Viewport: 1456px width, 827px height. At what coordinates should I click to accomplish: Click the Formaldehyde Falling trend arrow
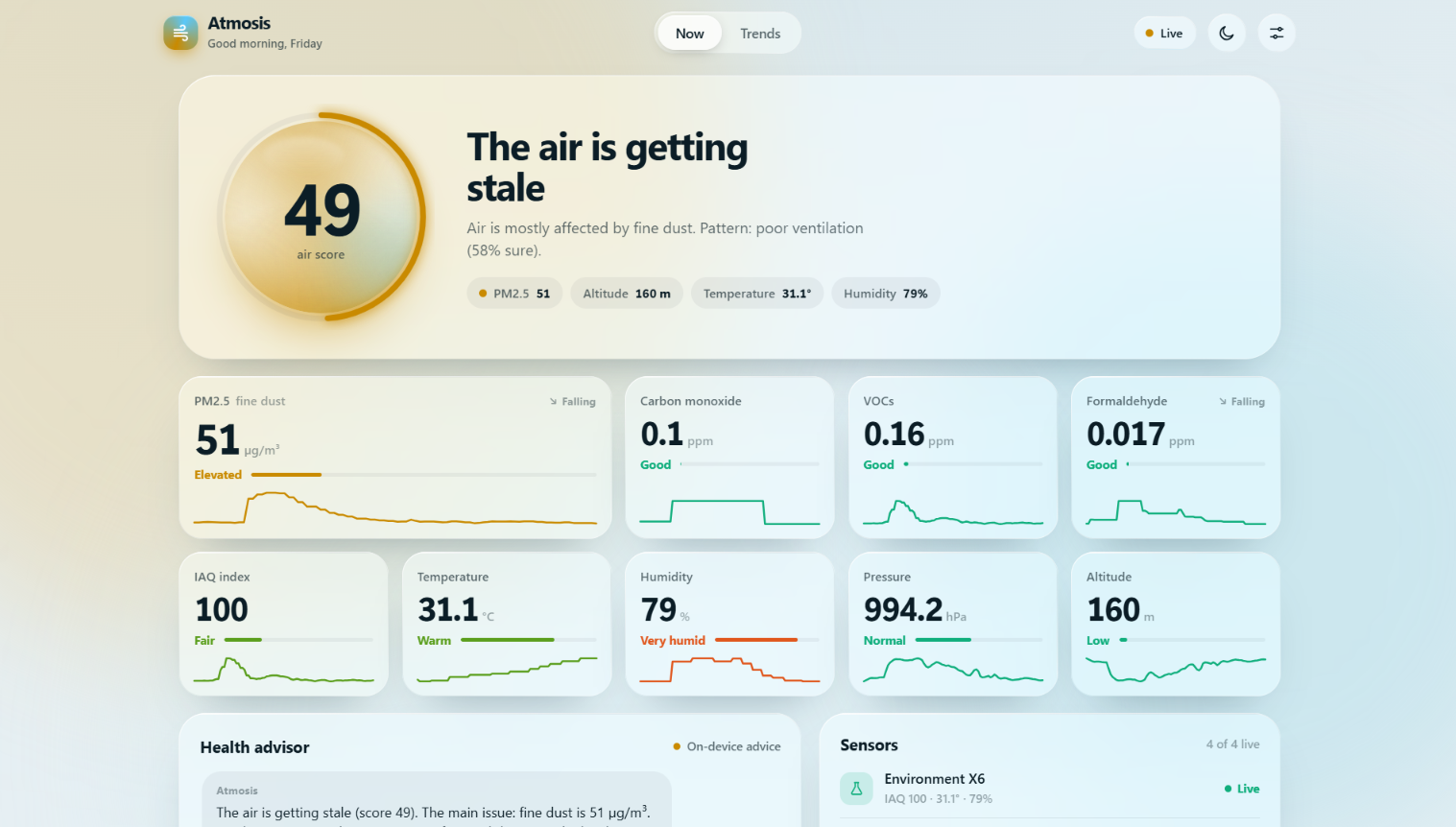(1223, 402)
